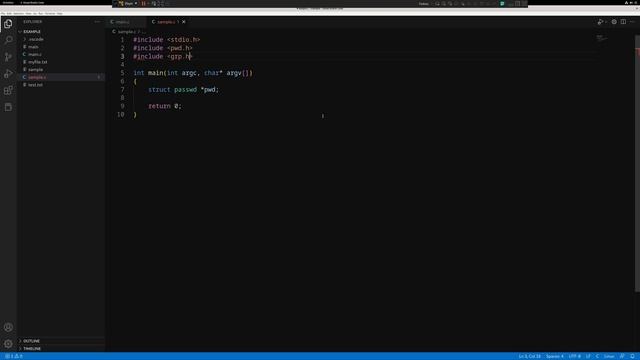Open the editor More Actions ellipsis

click(x=632, y=22)
